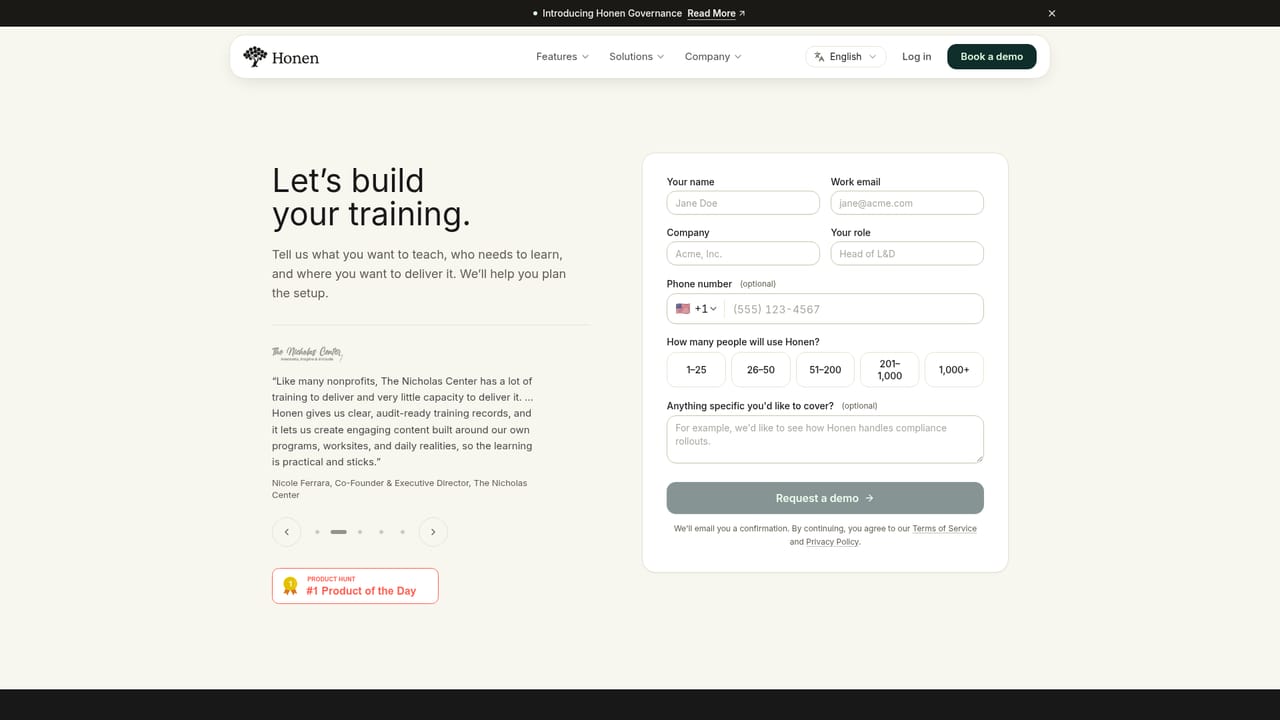The width and height of the screenshot is (1280, 720).
Task: Click the Nicole Ferrara attribution text
Action: [400, 489]
